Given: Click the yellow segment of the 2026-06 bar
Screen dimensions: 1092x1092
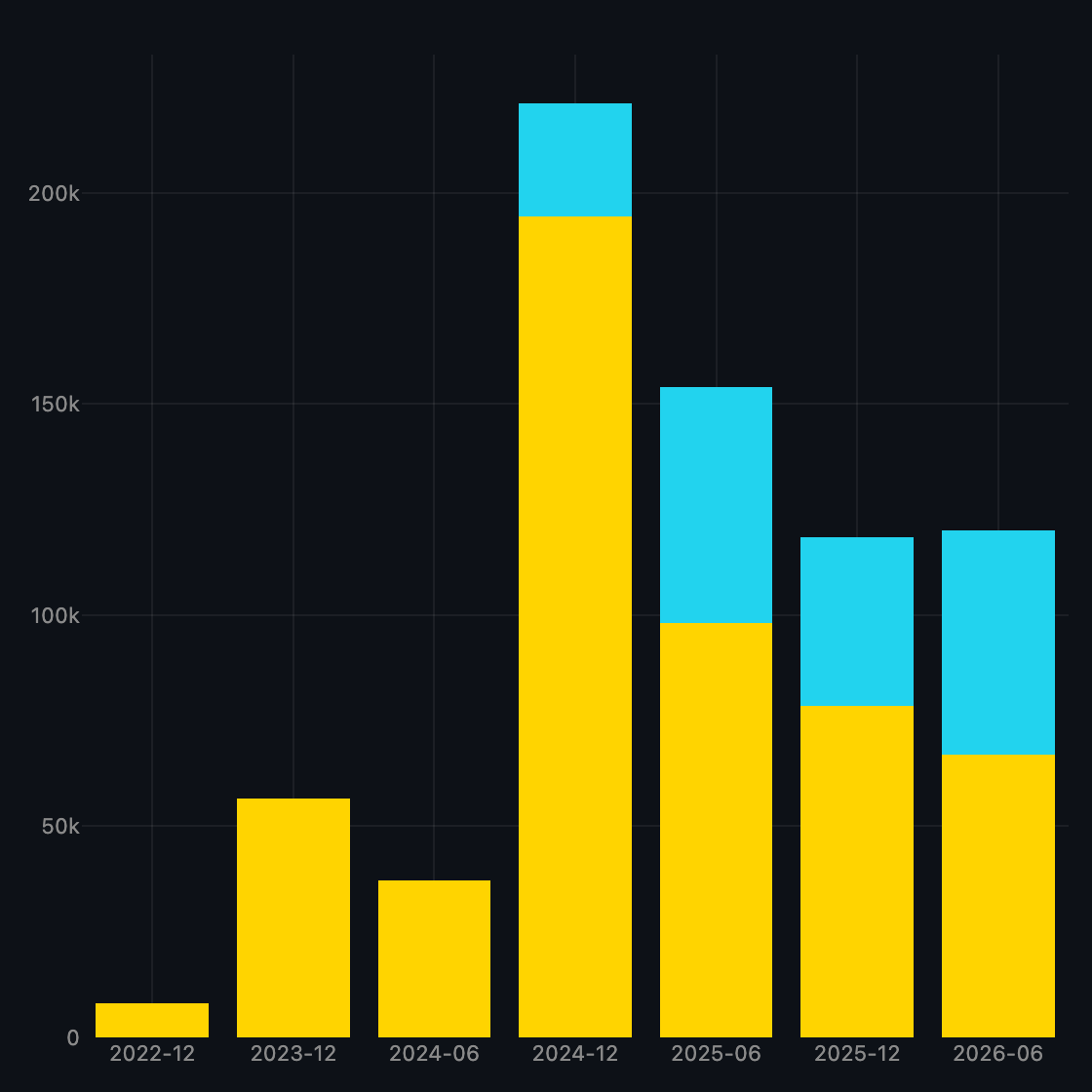Looking at the screenshot, I should coord(998,896).
